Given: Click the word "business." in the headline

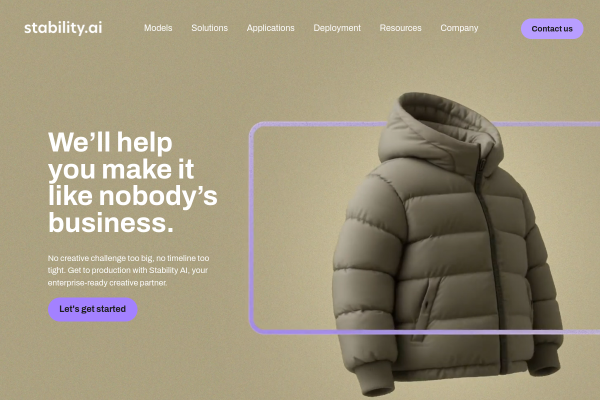Looking at the screenshot, I should click(x=111, y=223).
